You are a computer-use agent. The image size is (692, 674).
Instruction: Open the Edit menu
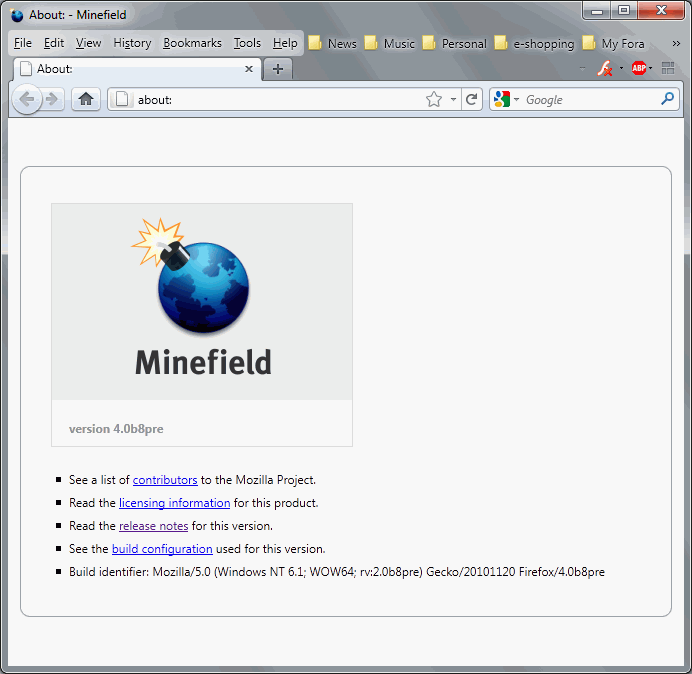[54, 43]
